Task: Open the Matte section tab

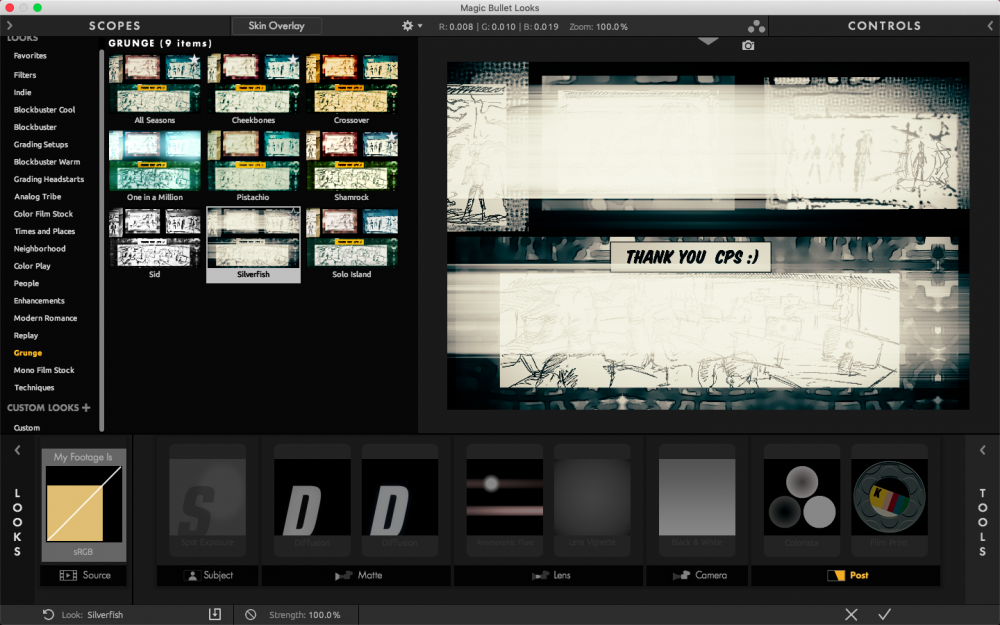Action: 358,575
